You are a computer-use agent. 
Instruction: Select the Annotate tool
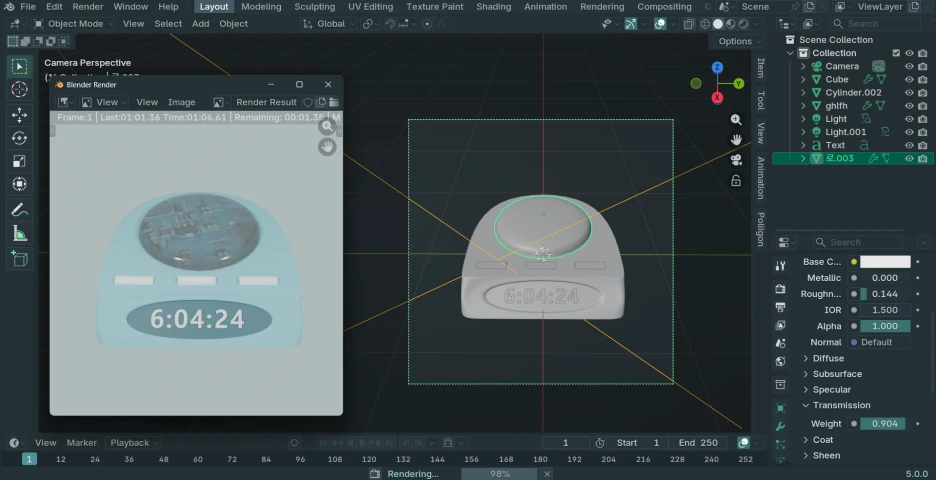coord(19,210)
